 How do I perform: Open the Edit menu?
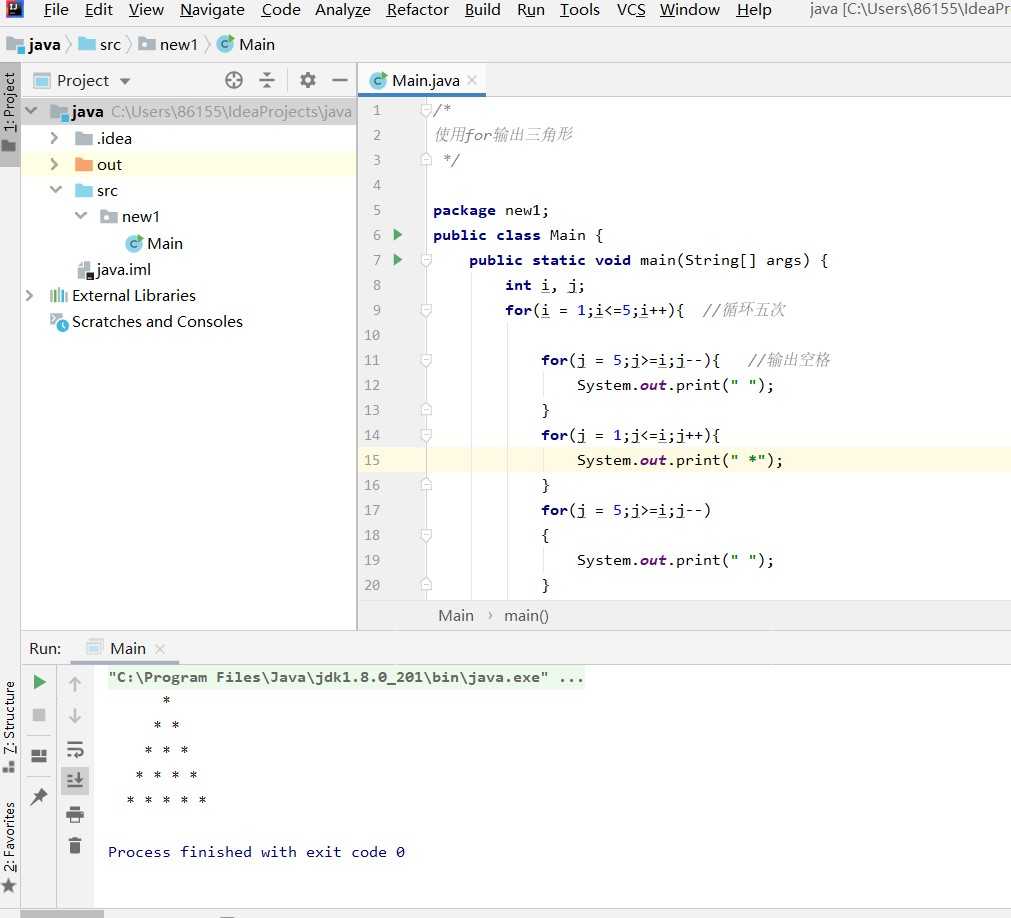[x=99, y=10]
